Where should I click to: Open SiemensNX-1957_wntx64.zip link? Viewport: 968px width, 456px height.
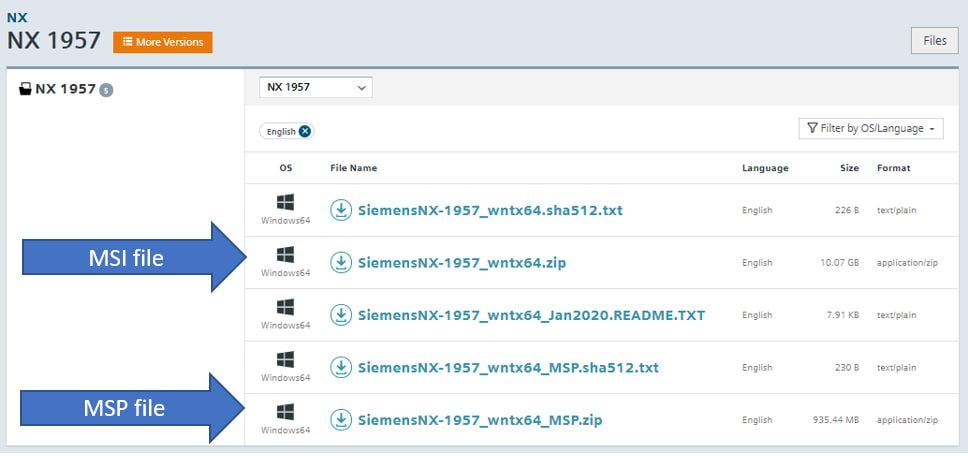click(x=462, y=263)
